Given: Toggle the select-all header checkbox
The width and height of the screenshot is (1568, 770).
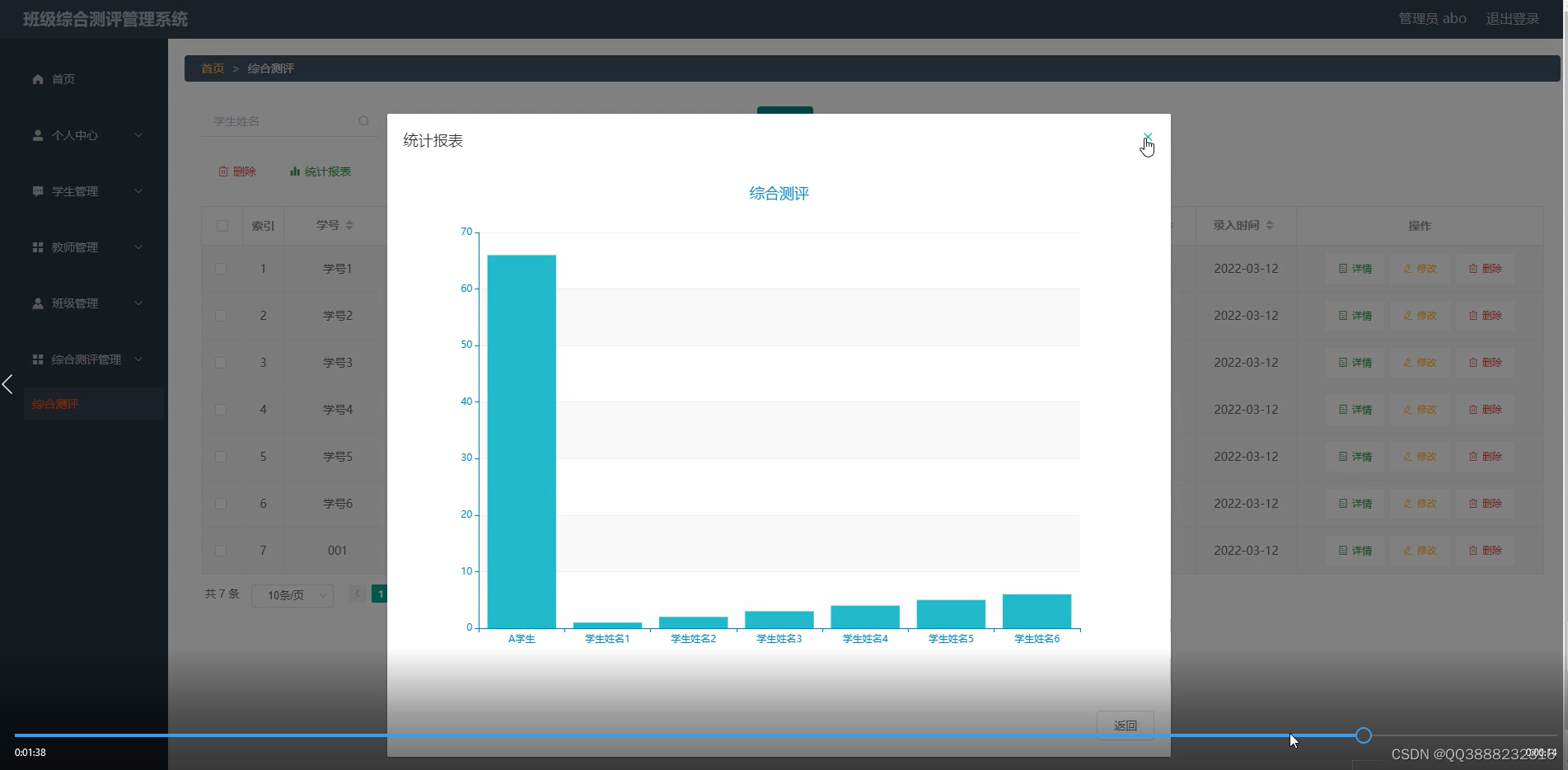Looking at the screenshot, I should coord(222,226).
